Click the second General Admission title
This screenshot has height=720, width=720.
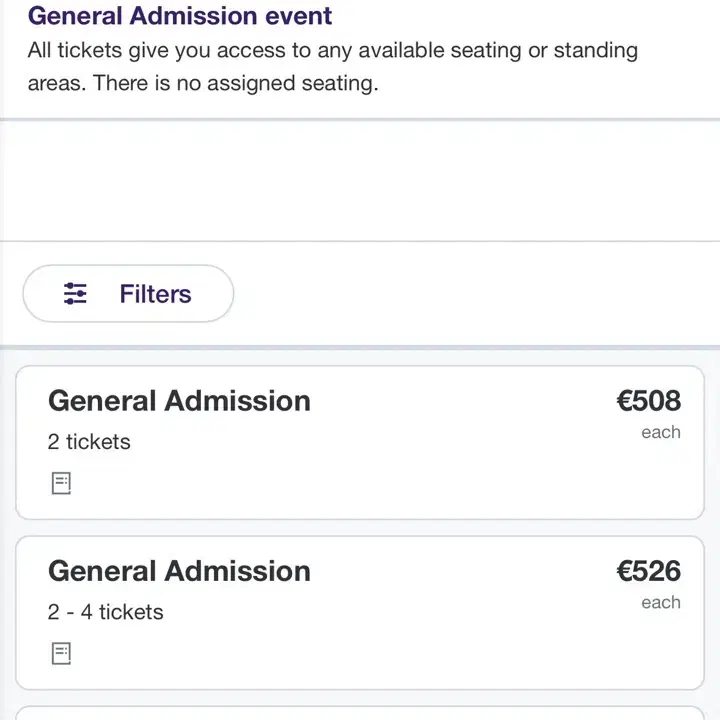pos(180,571)
